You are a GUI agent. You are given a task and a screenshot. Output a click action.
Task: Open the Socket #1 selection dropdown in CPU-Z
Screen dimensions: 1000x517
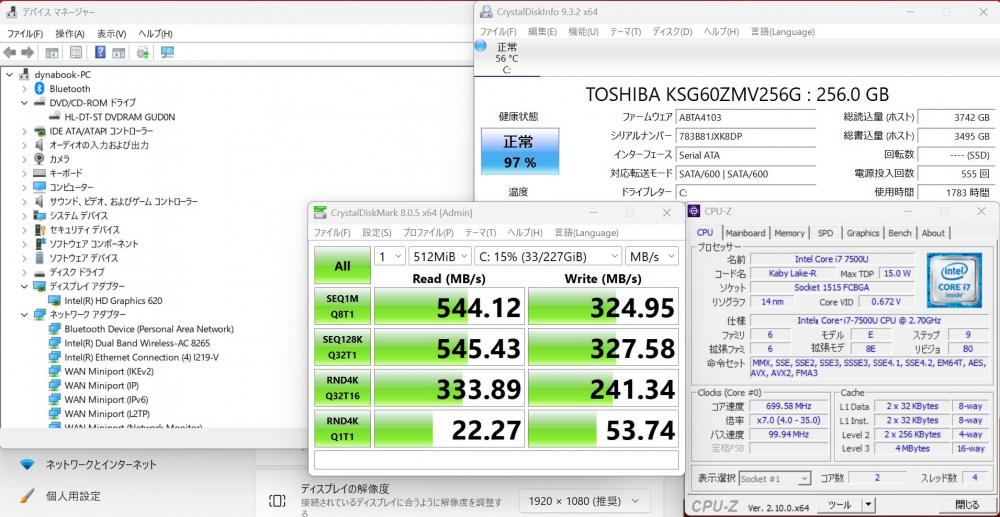click(x=774, y=478)
